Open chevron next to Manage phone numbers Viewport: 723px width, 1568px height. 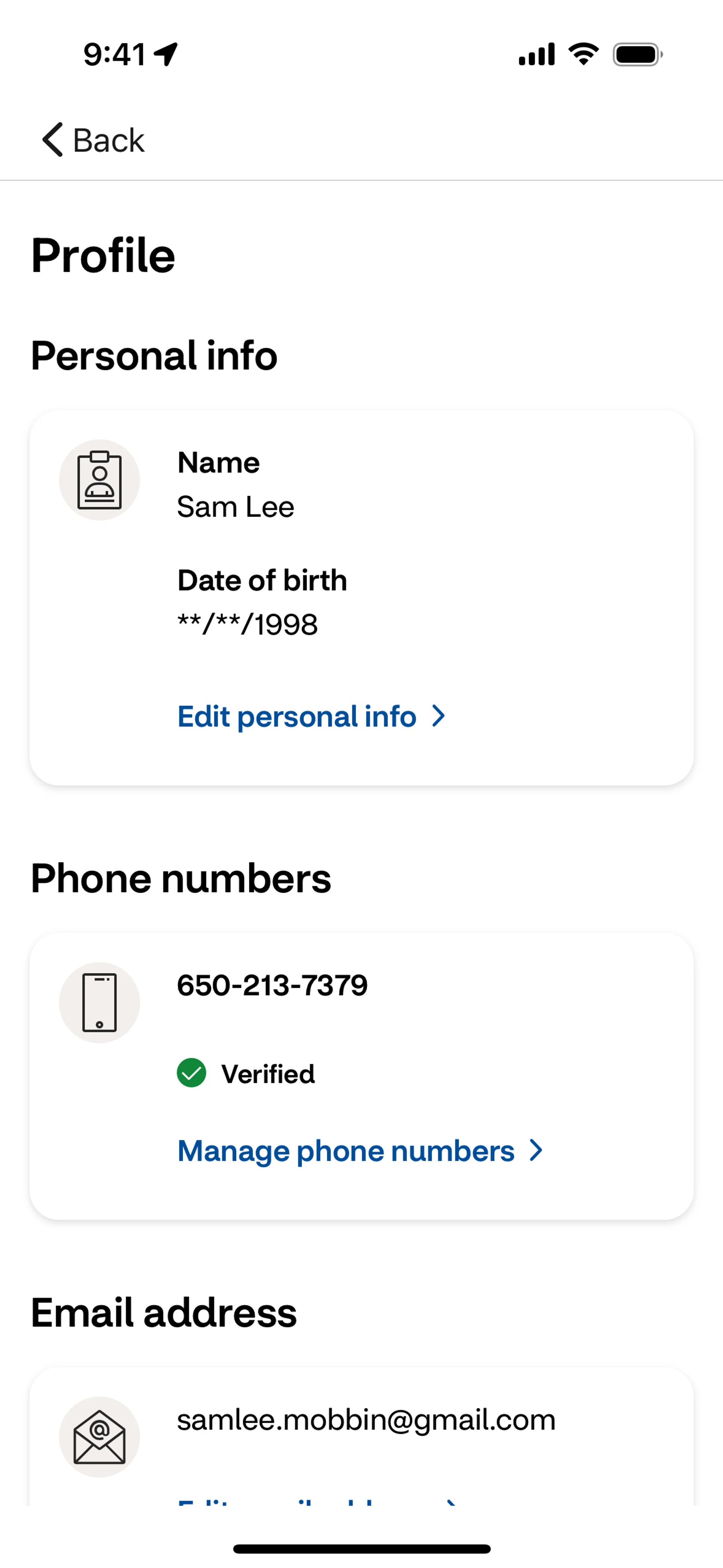tap(536, 1151)
